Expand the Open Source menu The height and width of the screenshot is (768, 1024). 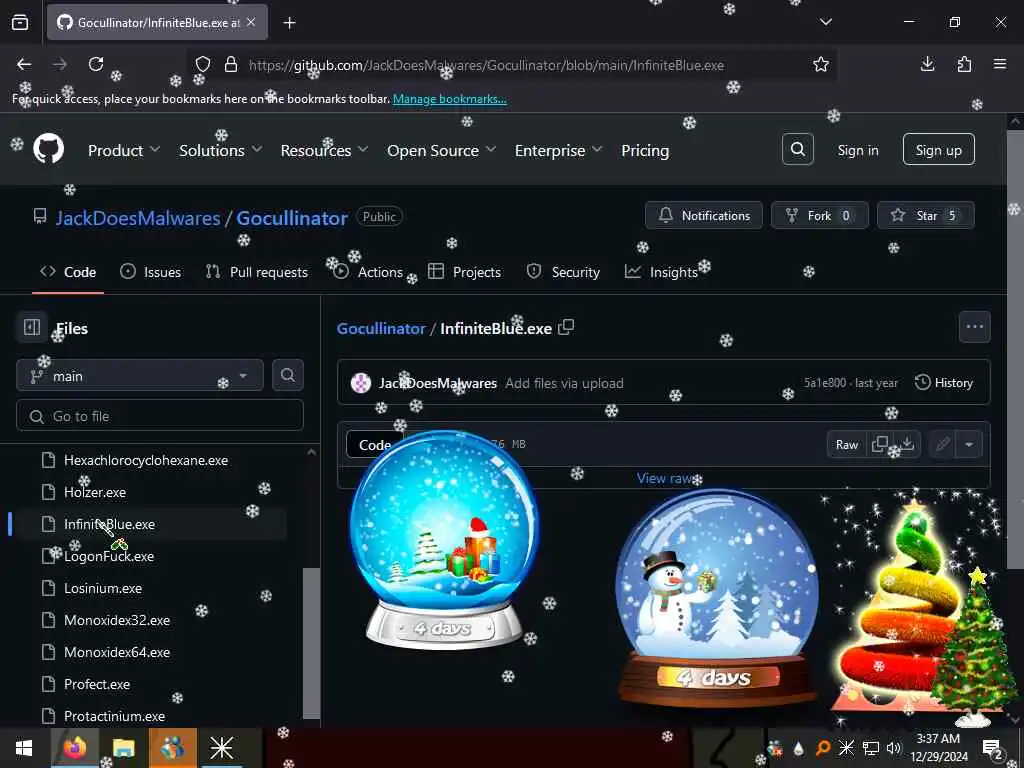(x=441, y=150)
